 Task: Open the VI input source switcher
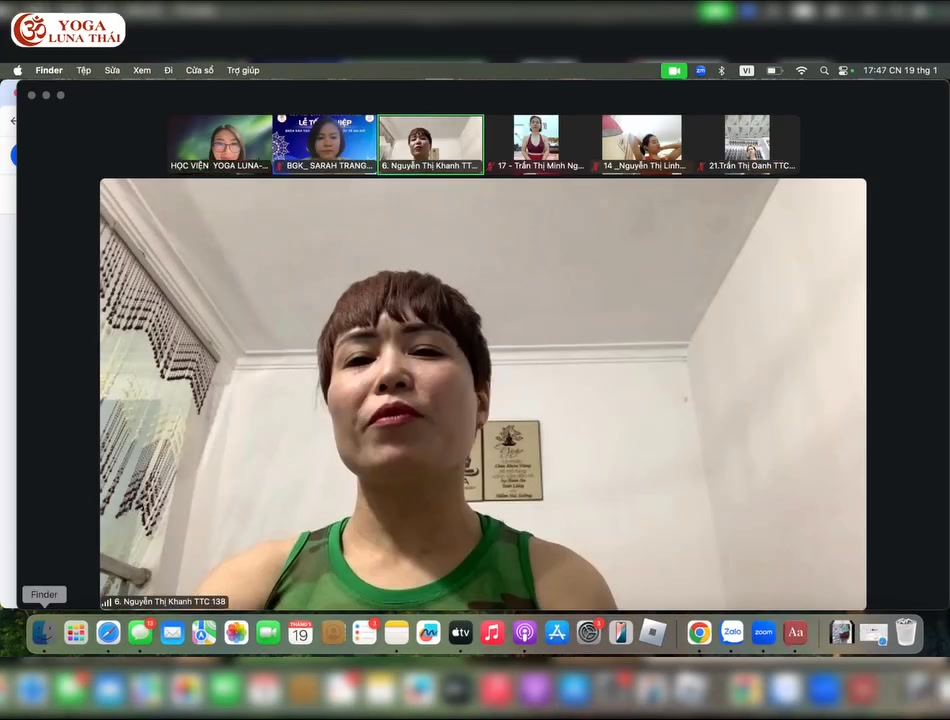[747, 71]
